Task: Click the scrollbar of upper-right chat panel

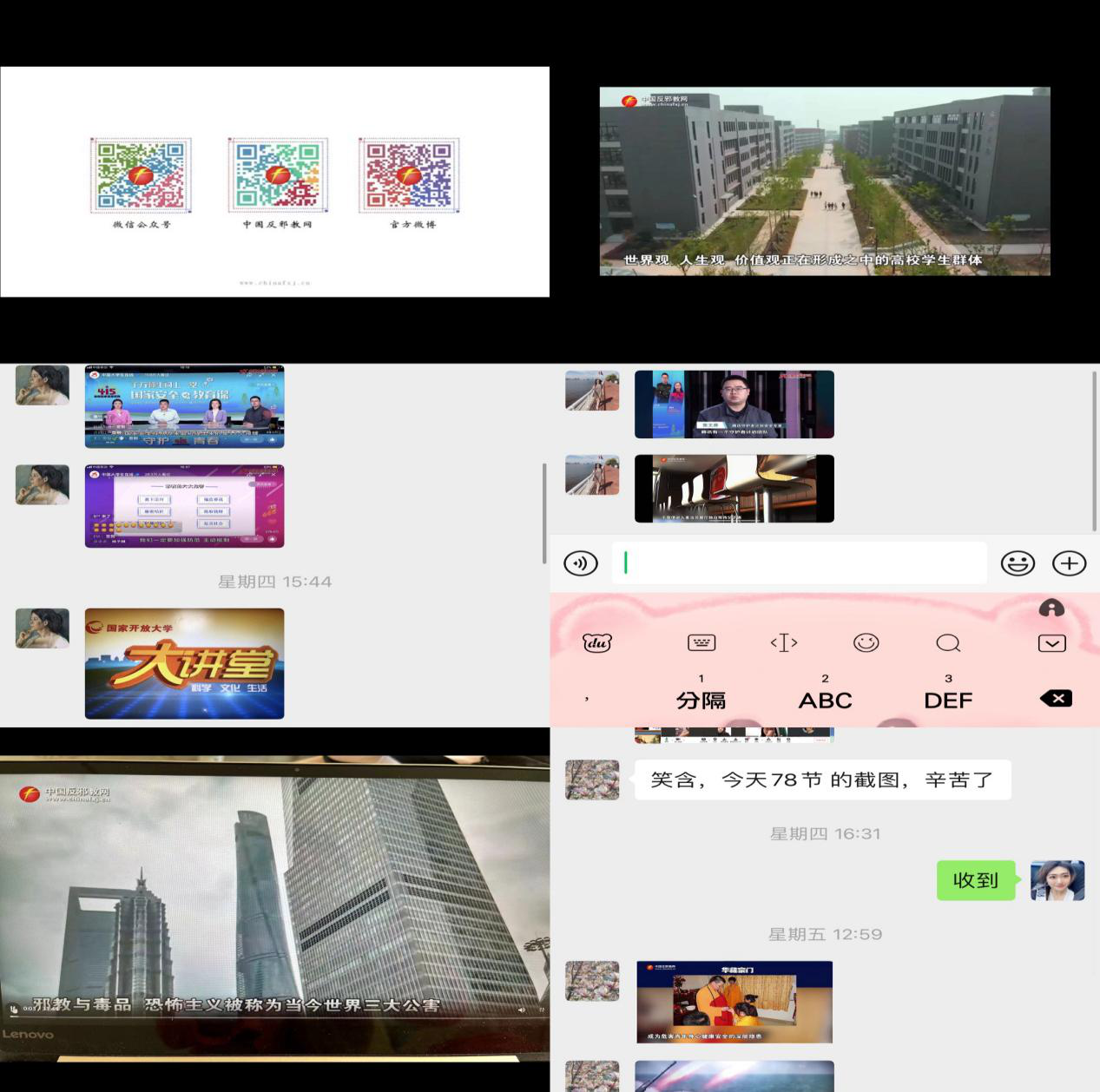Action: point(1094,451)
